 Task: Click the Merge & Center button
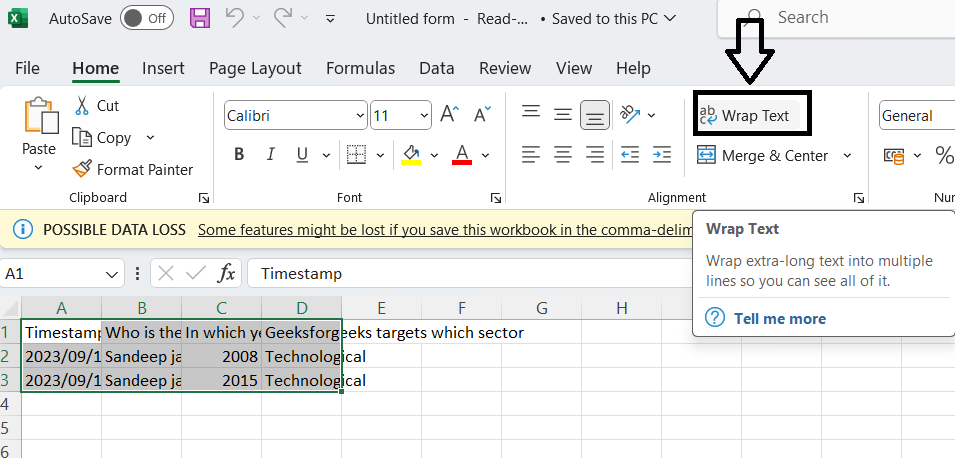click(763, 156)
